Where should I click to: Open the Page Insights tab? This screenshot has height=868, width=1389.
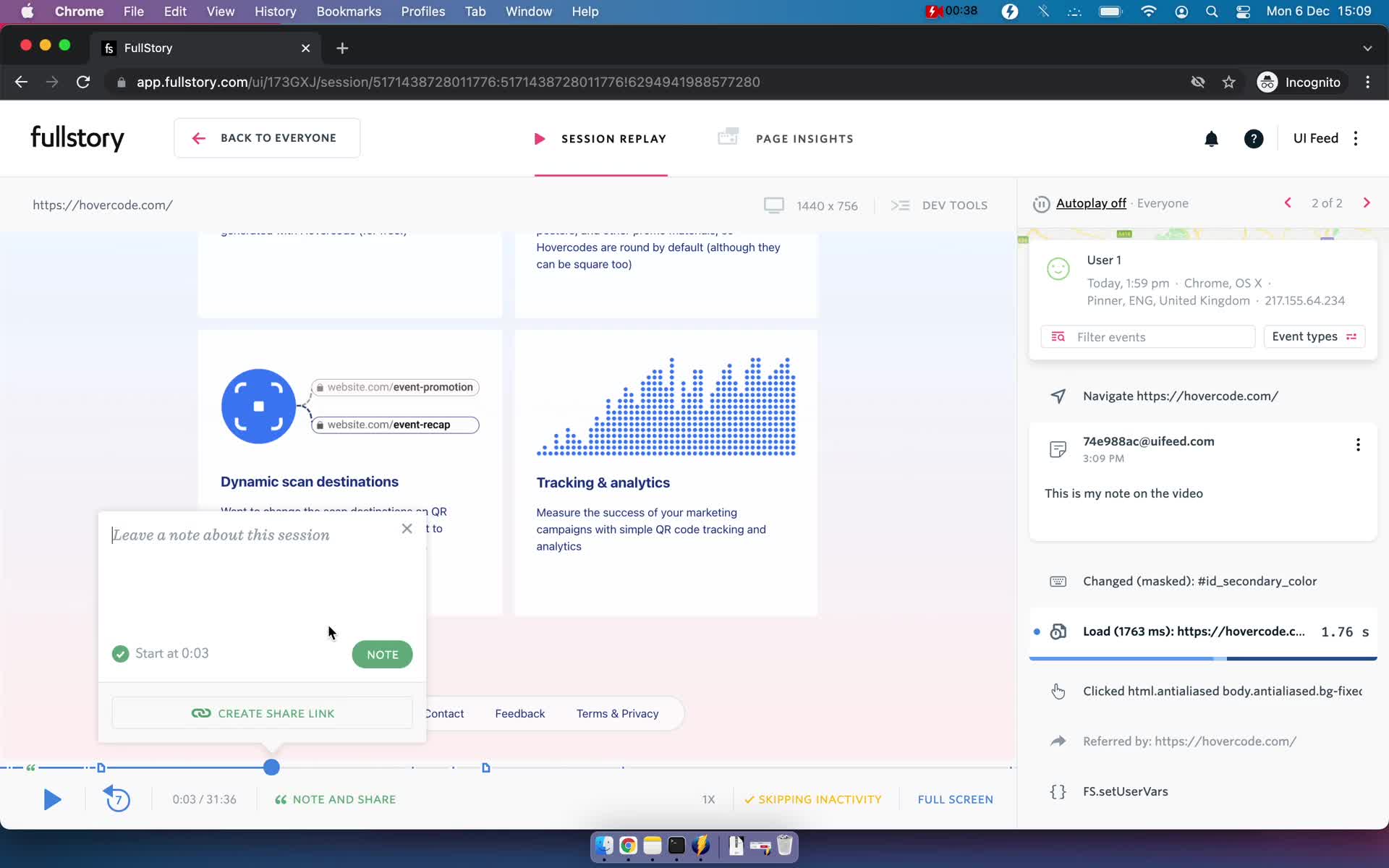(789, 138)
